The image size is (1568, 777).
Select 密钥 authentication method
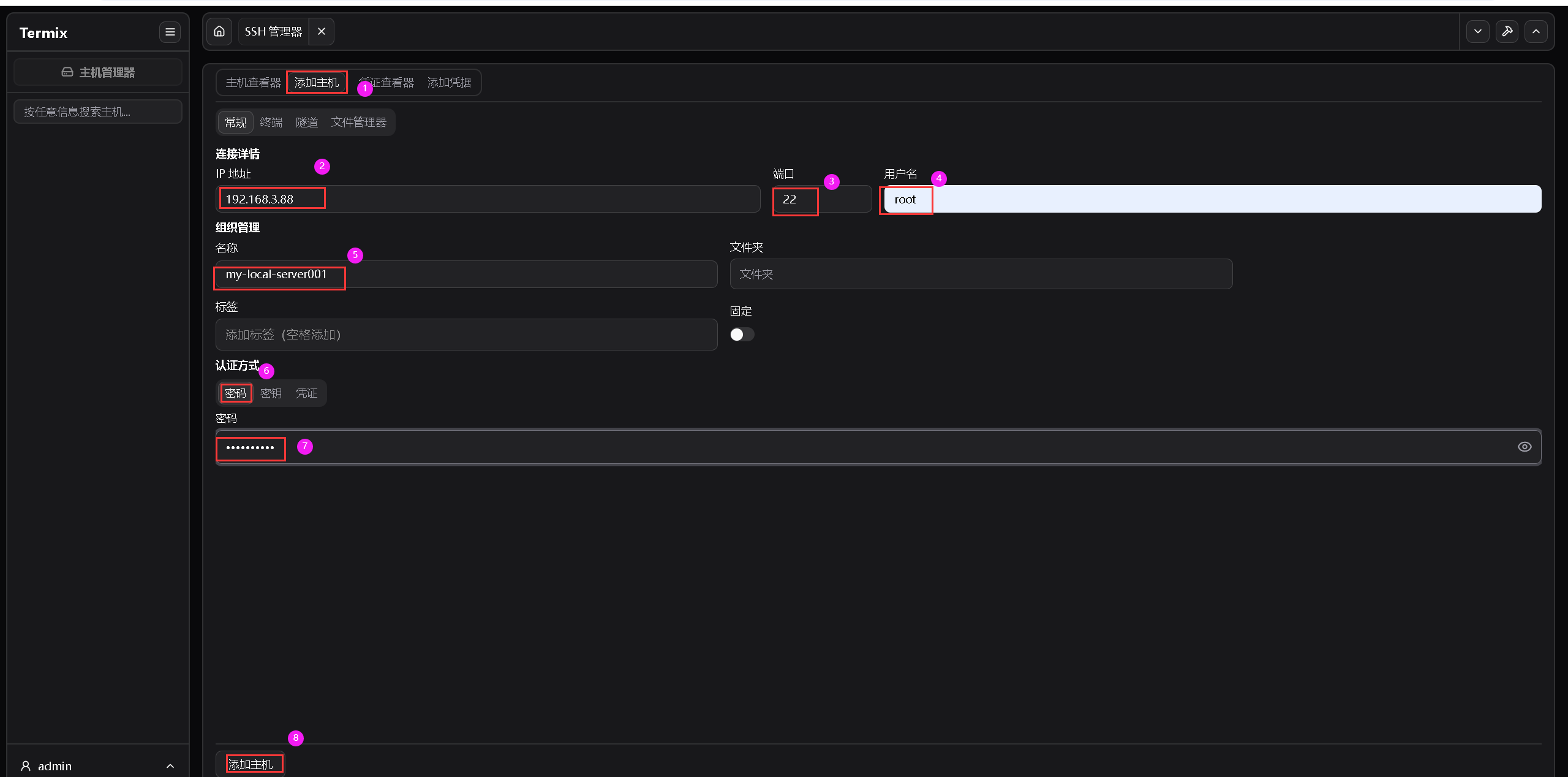click(x=271, y=393)
